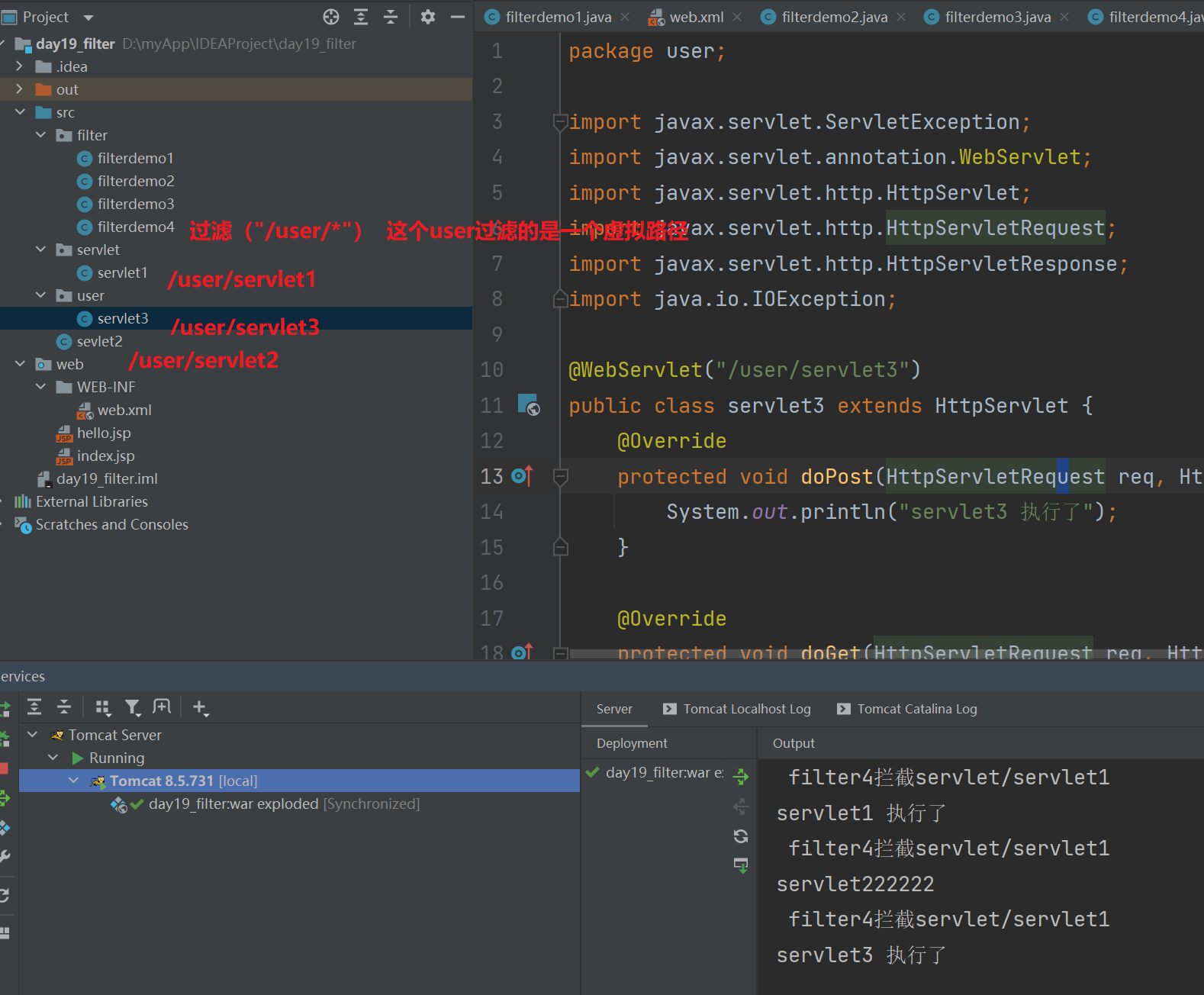Stop the Tomcat server with red square

[x=4, y=768]
